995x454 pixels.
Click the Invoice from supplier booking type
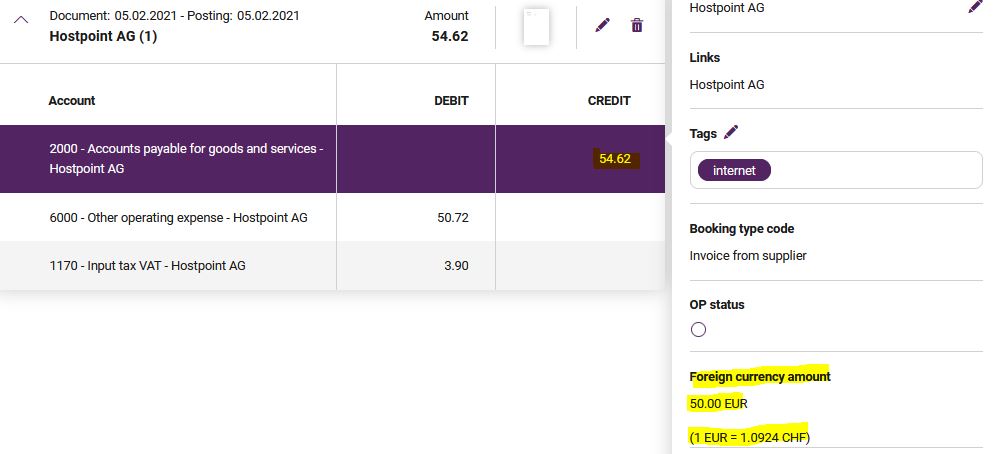tap(748, 255)
